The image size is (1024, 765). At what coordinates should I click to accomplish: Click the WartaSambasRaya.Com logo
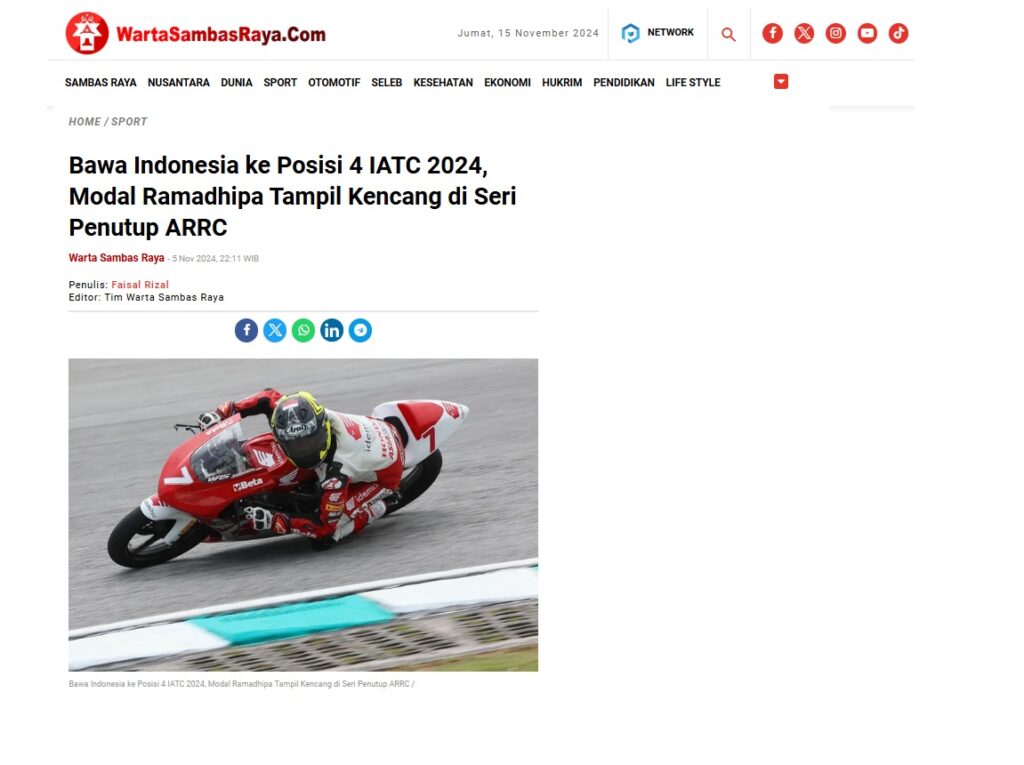[x=195, y=33]
